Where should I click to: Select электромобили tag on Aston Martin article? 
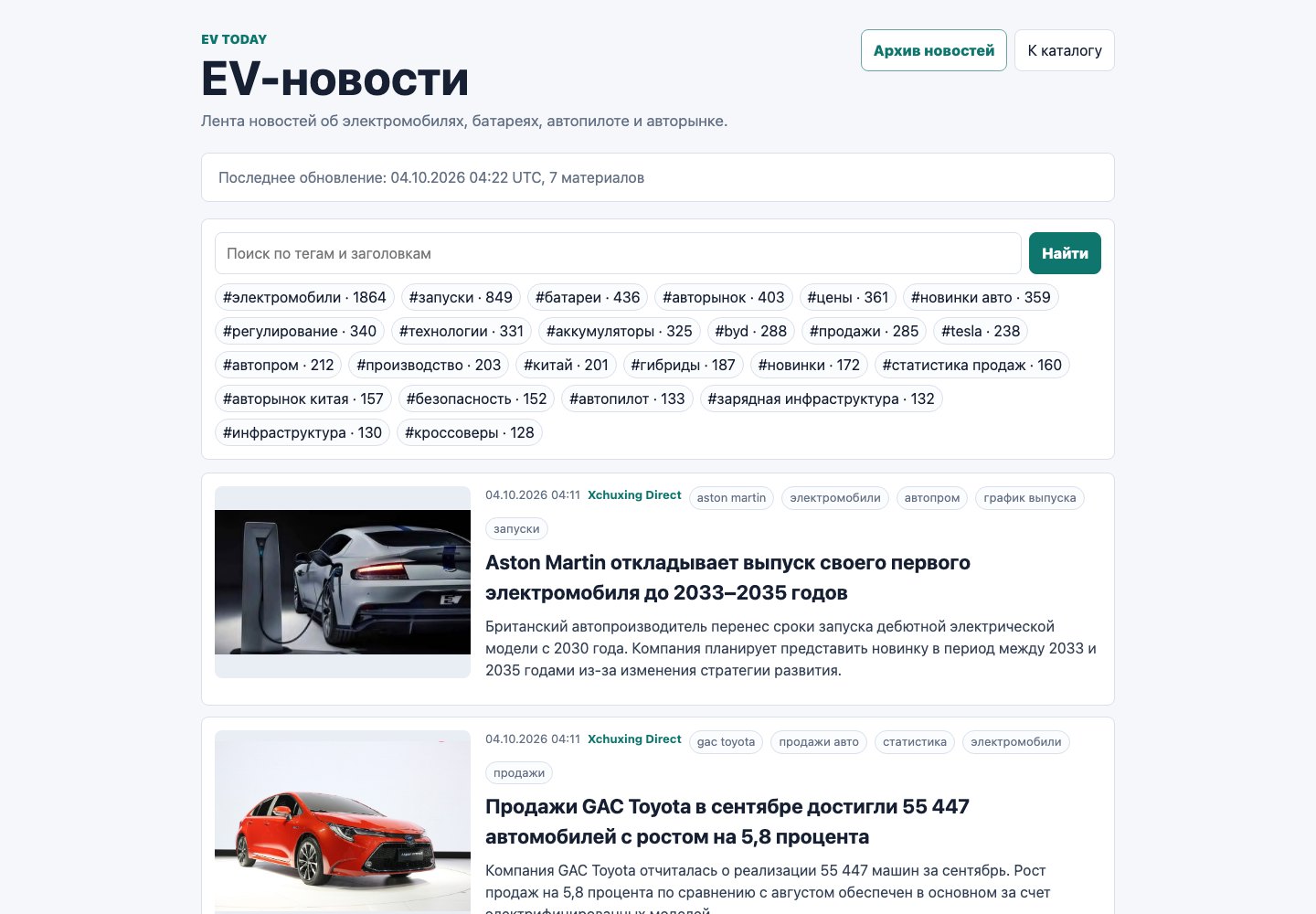[x=835, y=498]
